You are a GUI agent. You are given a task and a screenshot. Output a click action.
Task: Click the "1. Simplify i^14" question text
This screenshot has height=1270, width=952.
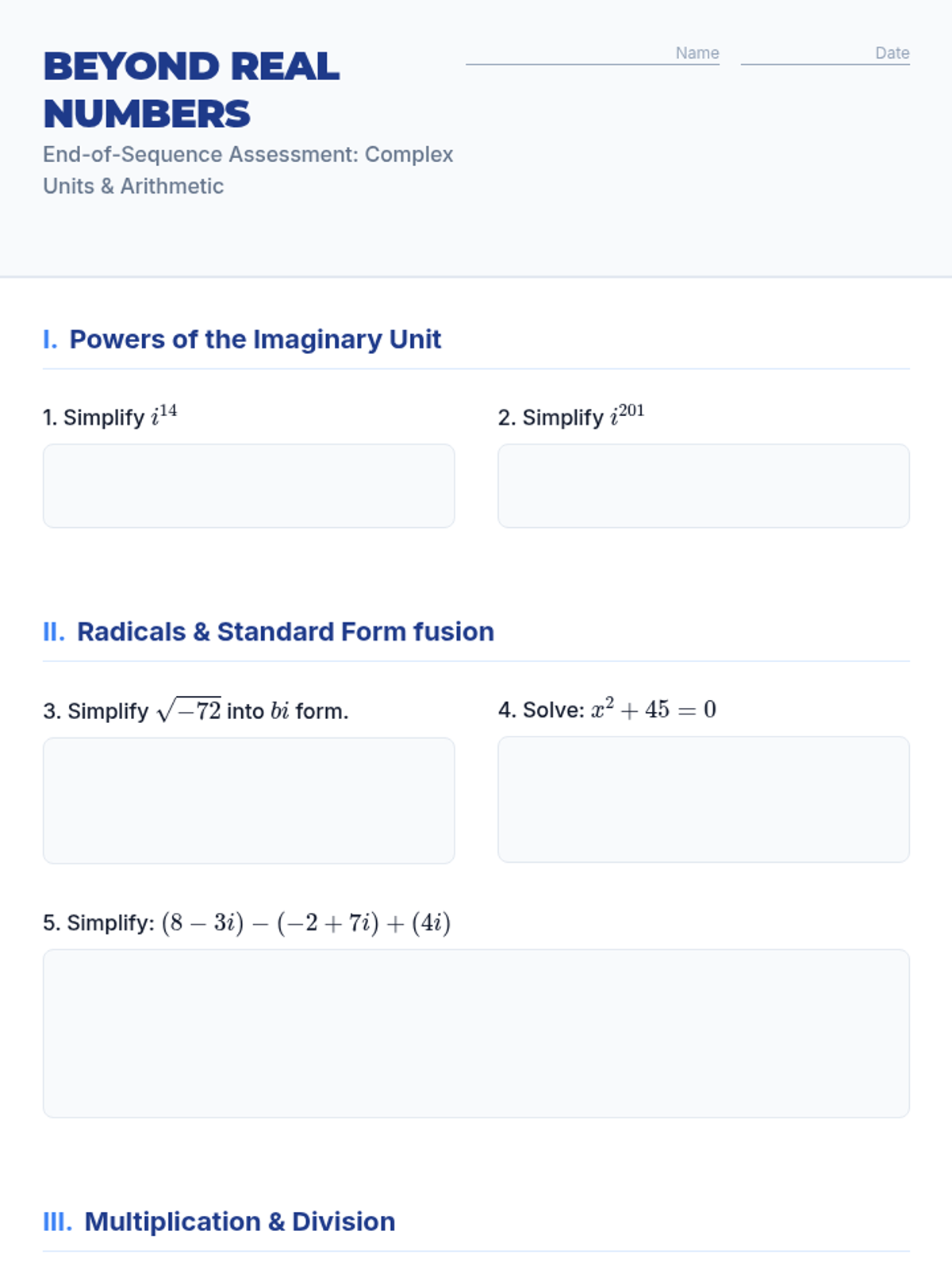coord(110,417)
